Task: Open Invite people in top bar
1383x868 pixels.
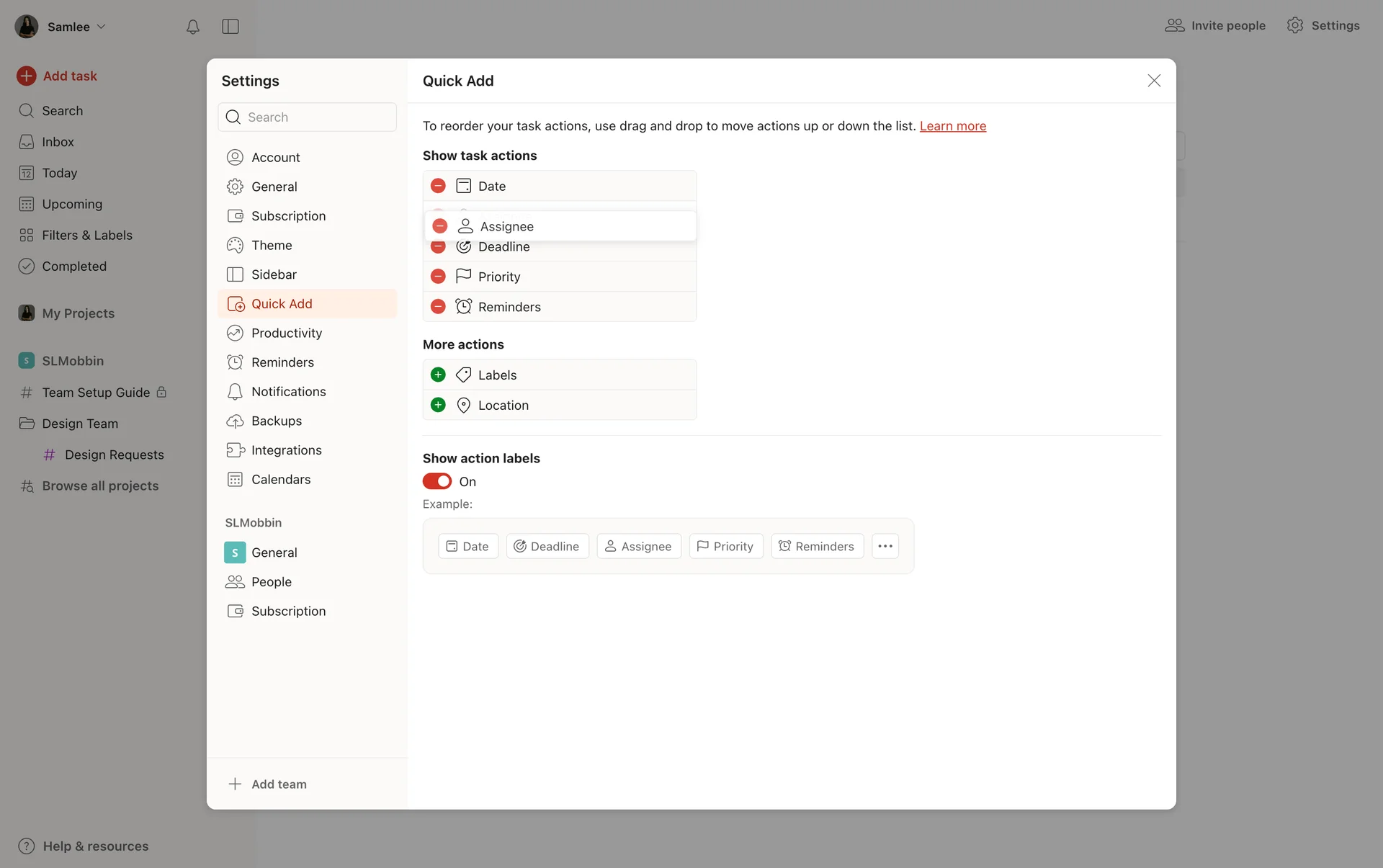Action: 1215,26
